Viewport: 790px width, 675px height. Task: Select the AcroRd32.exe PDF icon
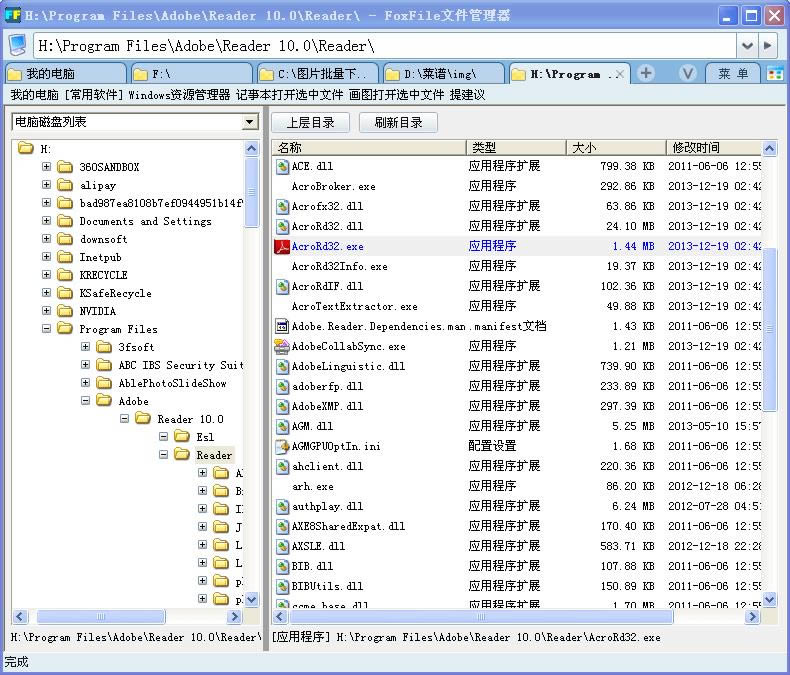click(x=282, y=246)
